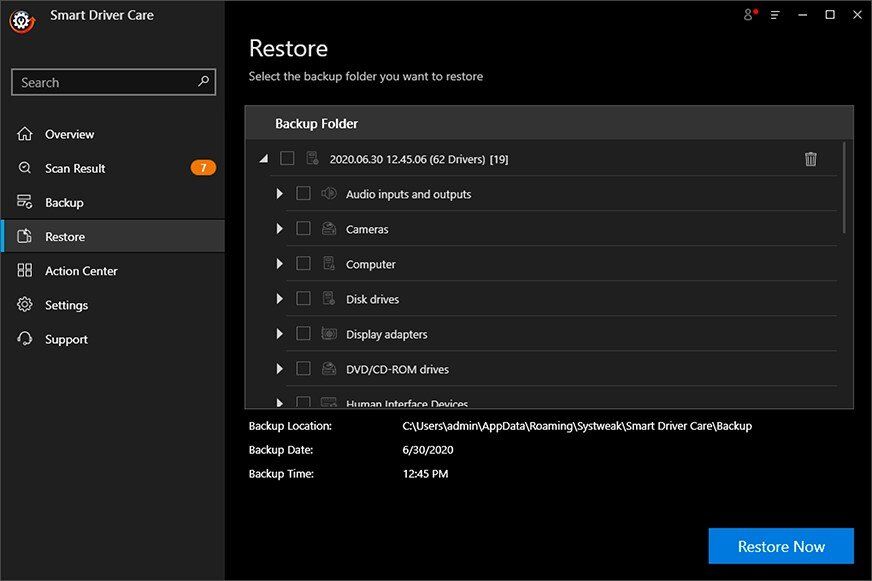Image resolution: width=872 pixels, height=581 pixels.
Task: Click the Restore Now button
Action: (x=781, y=546)
